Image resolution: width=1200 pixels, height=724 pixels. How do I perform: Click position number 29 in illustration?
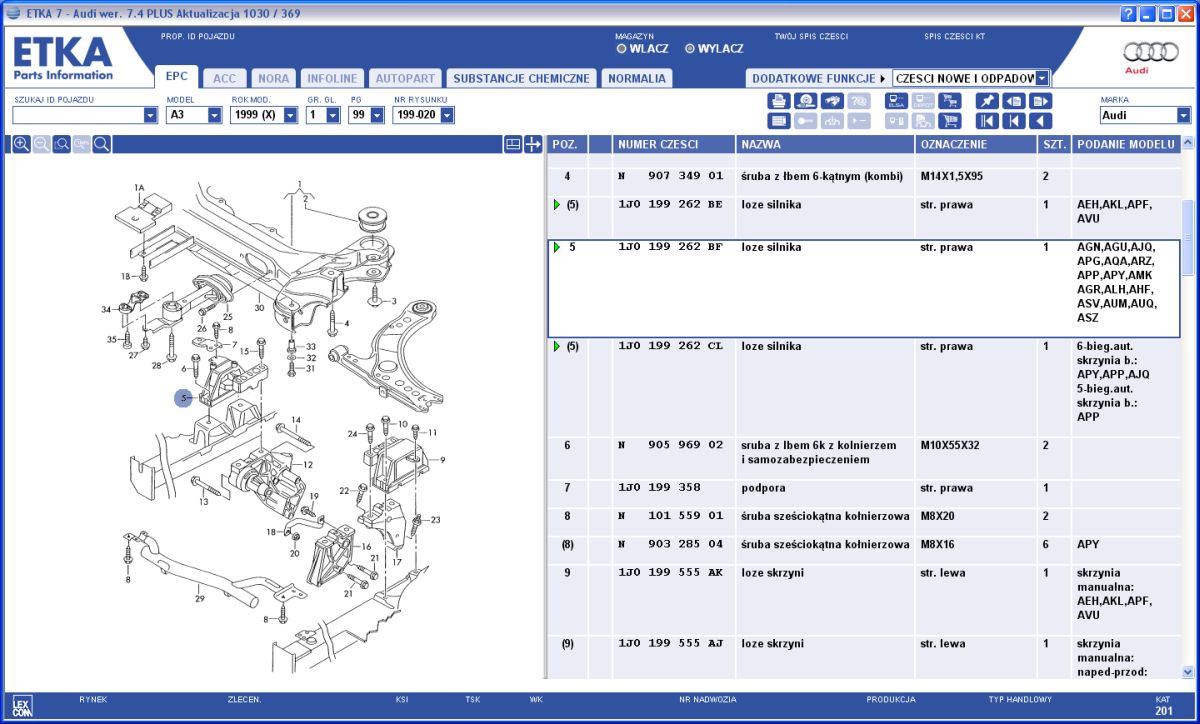click(200, 599)
